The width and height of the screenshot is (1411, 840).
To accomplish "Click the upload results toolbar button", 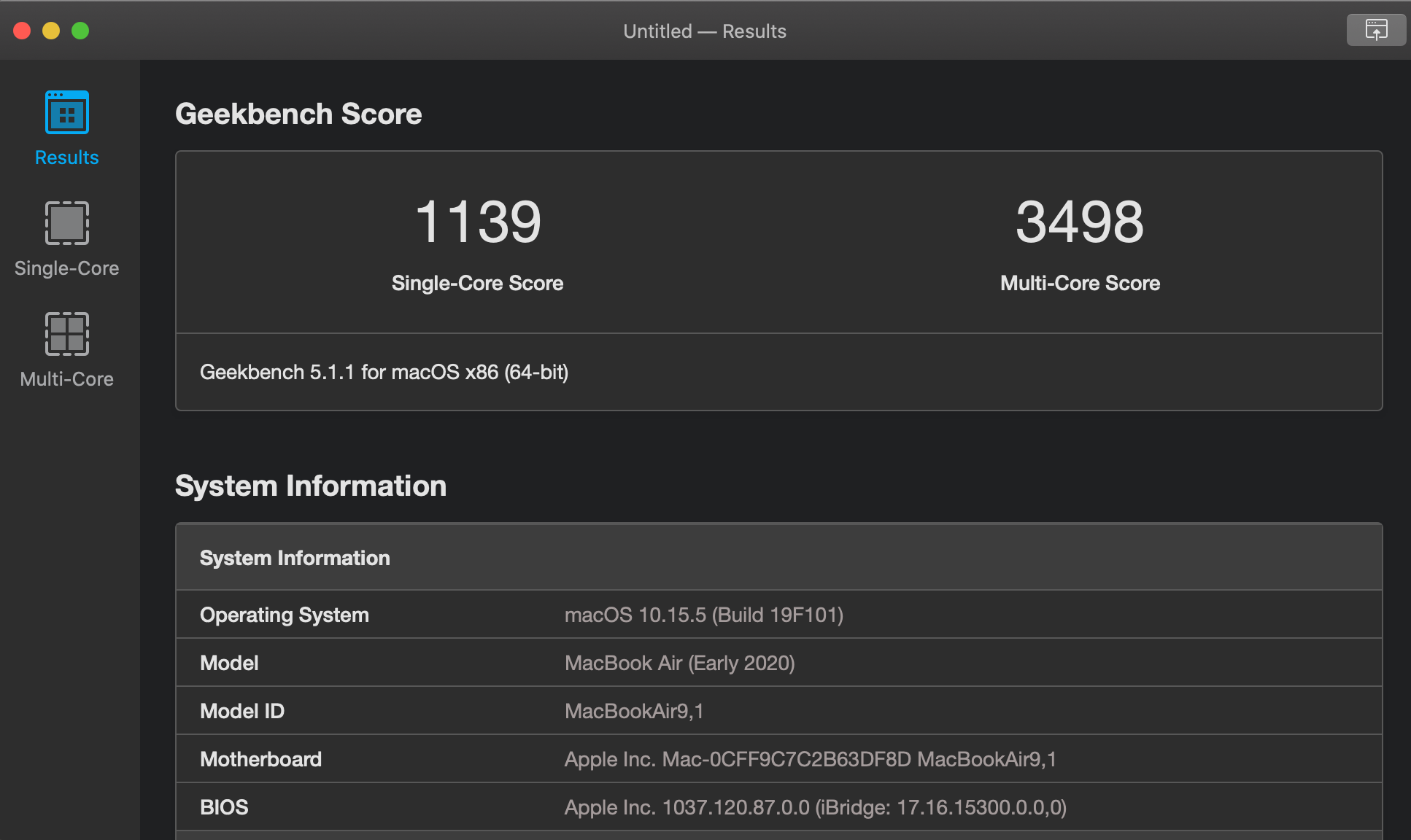I will coord(1376,30).
